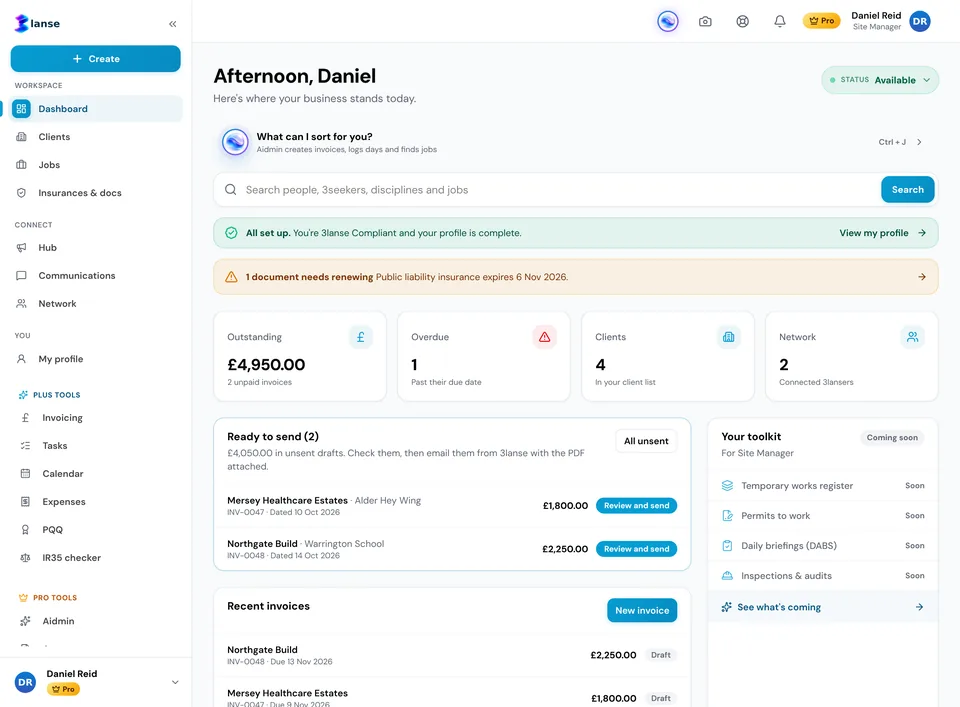The width and height of the screenshot is (960, 707).
Task: Open Insurances & docs
Action: 96,193
